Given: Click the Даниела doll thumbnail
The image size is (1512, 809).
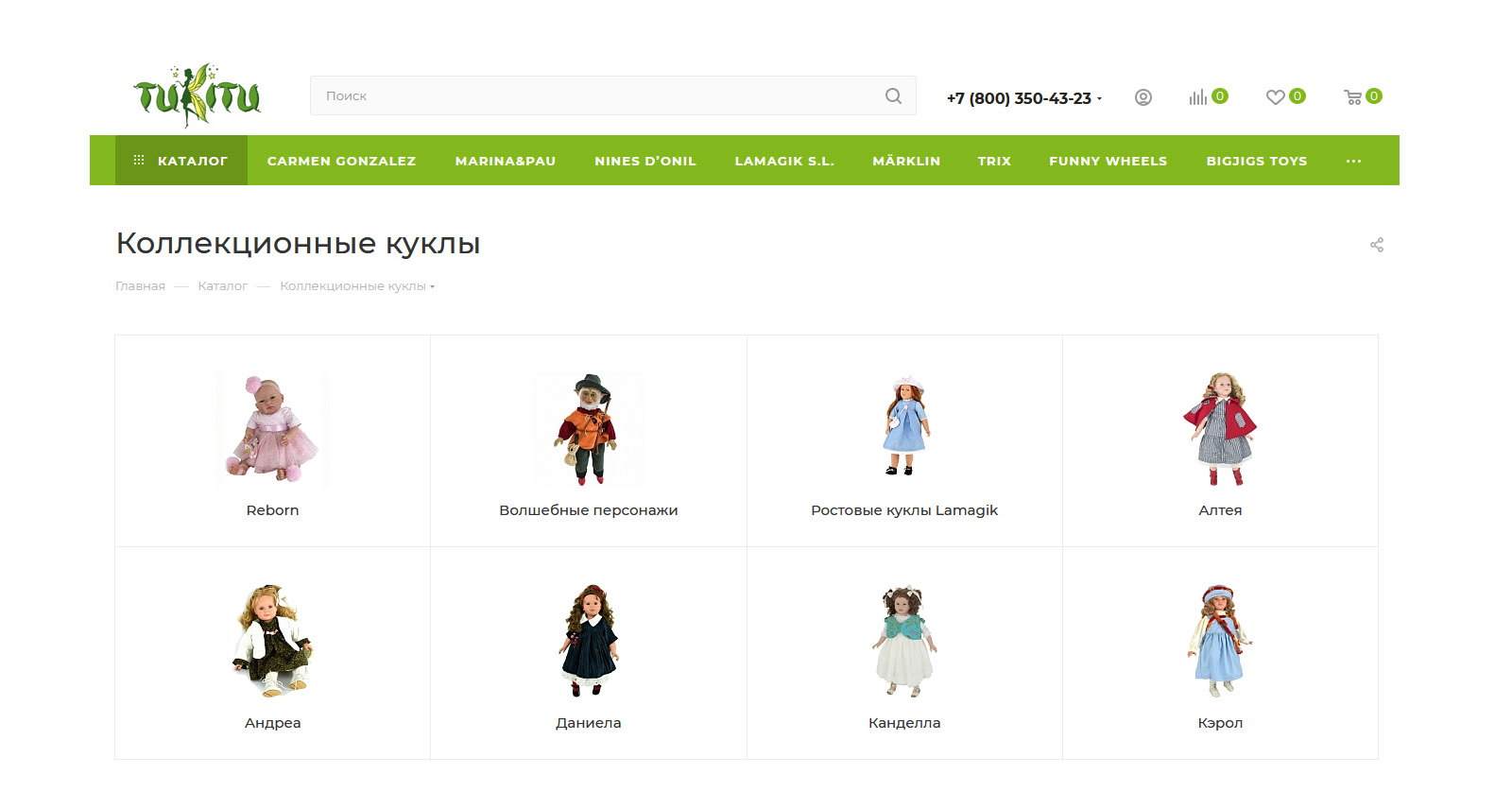Looking at the screenshot, I should pyautogui.click(x=589, y=642).
